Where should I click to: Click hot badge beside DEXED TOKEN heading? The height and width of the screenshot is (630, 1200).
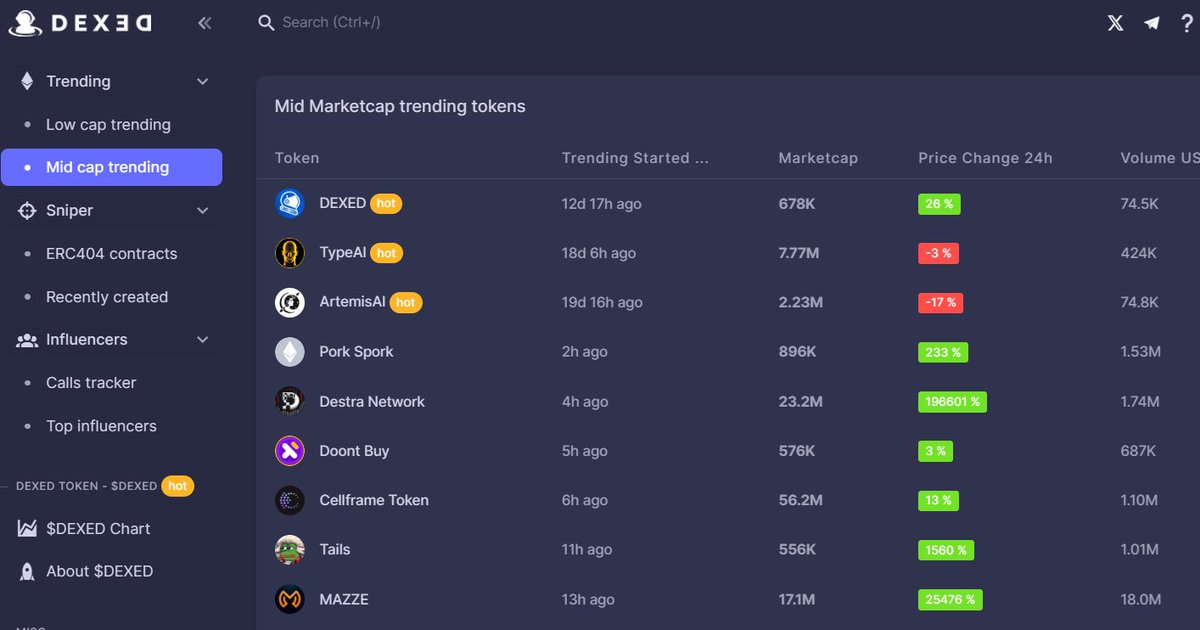coord(177,486)
